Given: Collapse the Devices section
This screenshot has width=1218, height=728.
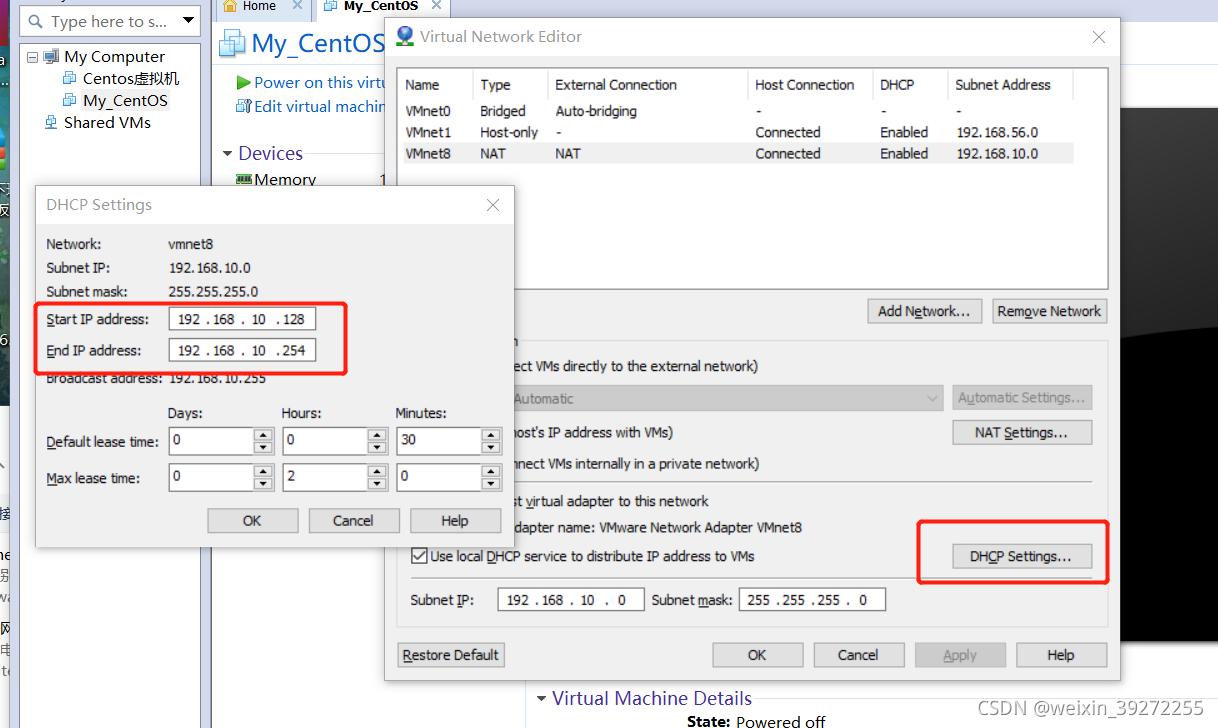Looking at the screenshot, I should 227,153.
